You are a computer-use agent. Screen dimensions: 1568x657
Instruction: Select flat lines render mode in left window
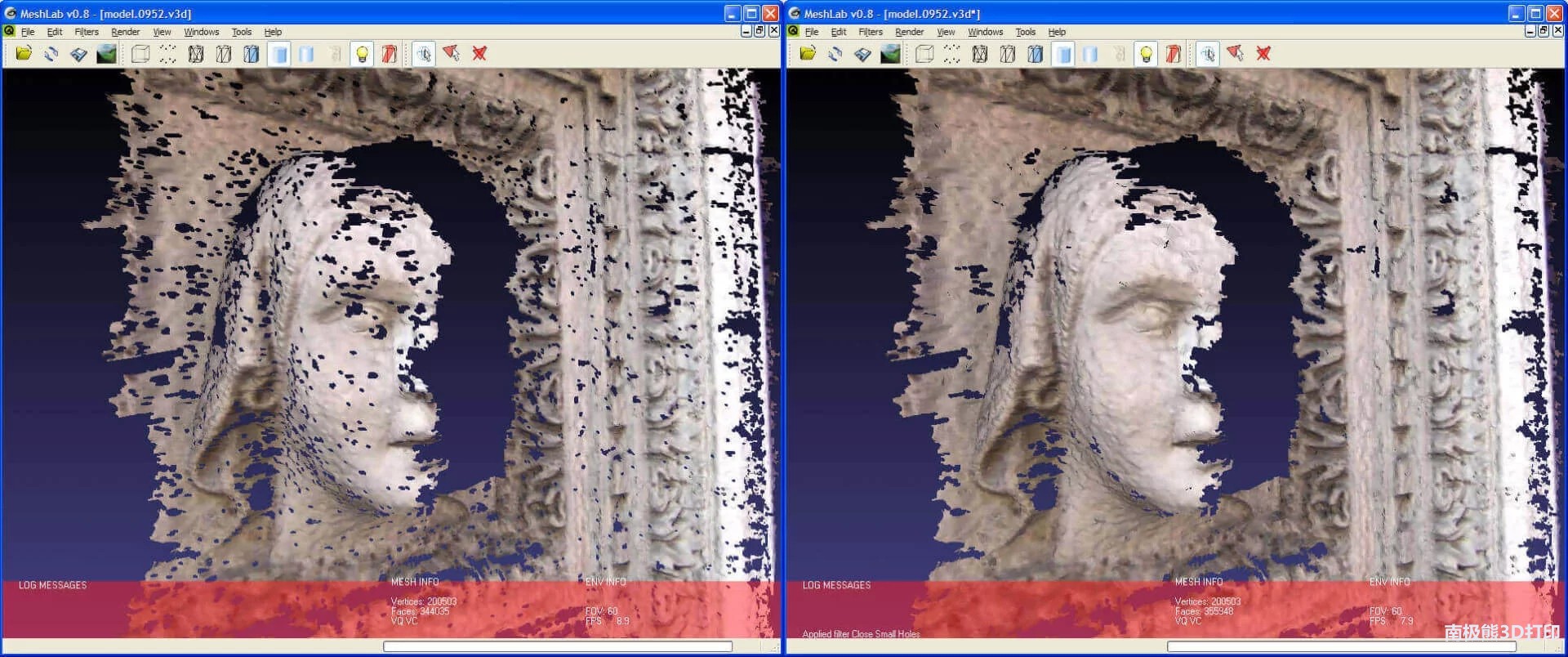point(252,54)
